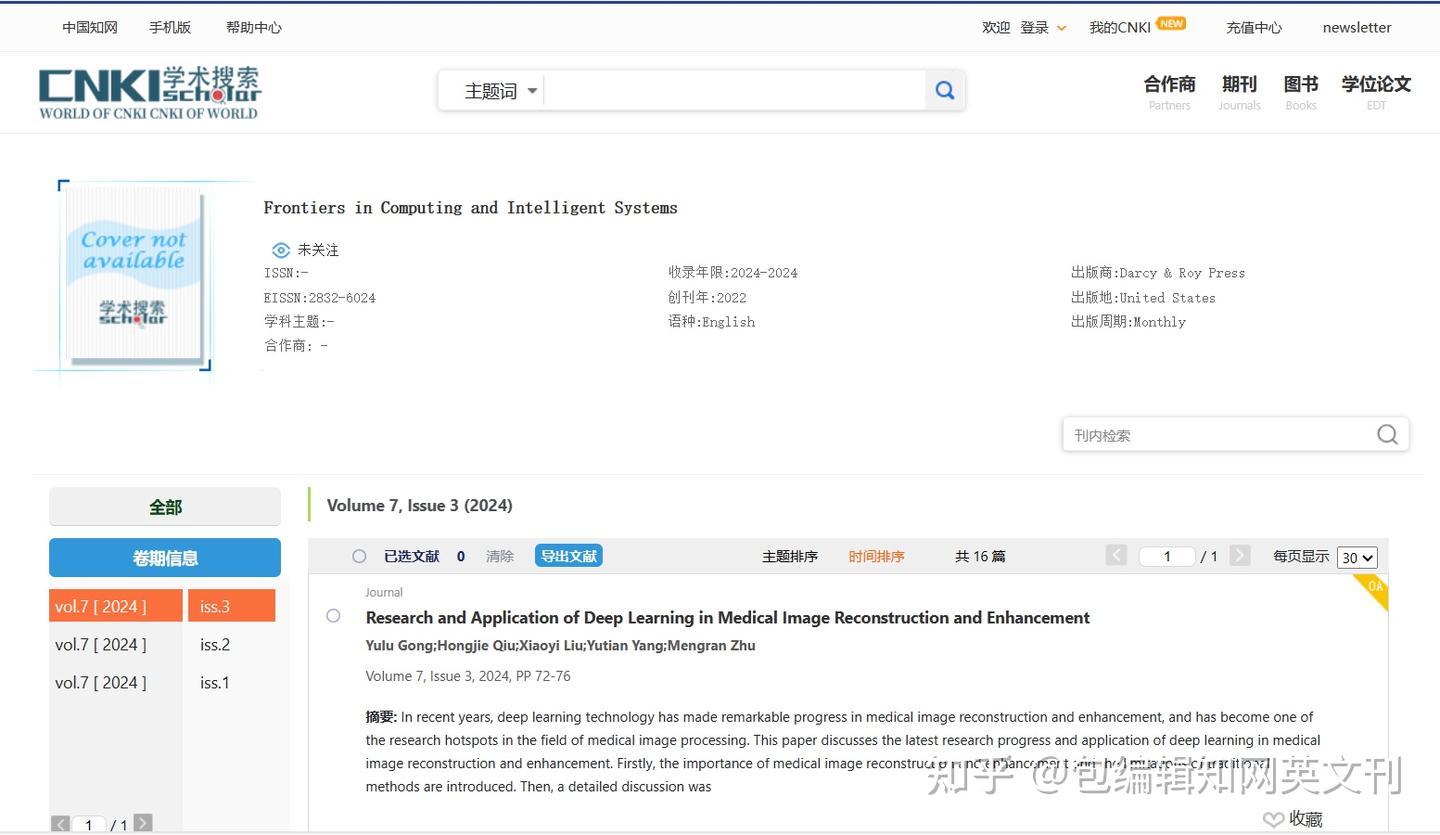Select the first article's checkbox circle
The width and height of the screenshot is (1440, 835).
[333, 616]
